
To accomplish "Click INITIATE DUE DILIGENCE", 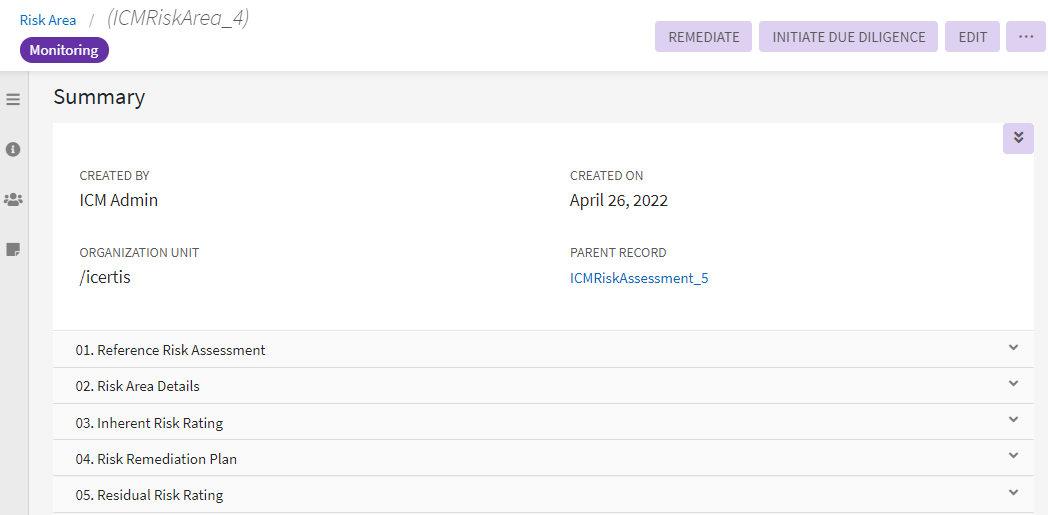I will 848,37.
